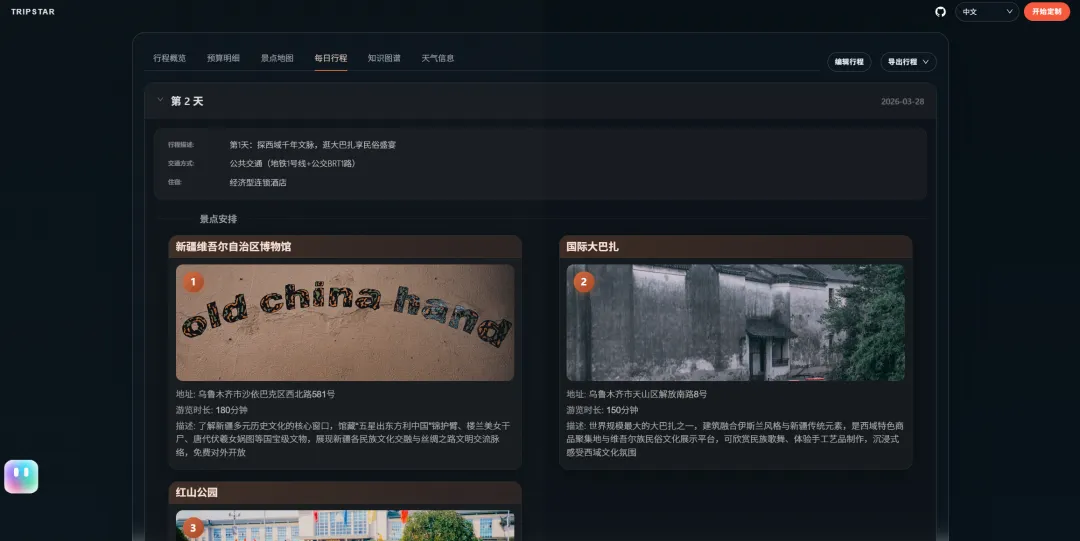Click the 经济型连锁酒店 accommodation text
This screenshot has height=541, width=1080.
[x=258, y=183]
